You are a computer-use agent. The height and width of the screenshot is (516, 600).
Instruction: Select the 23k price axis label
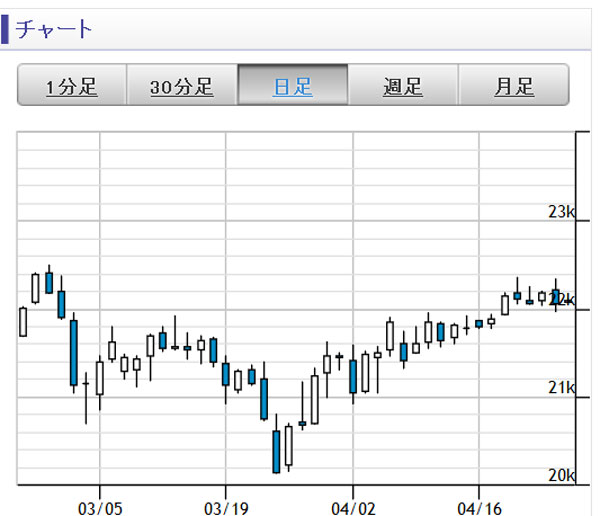coord(561,212)
